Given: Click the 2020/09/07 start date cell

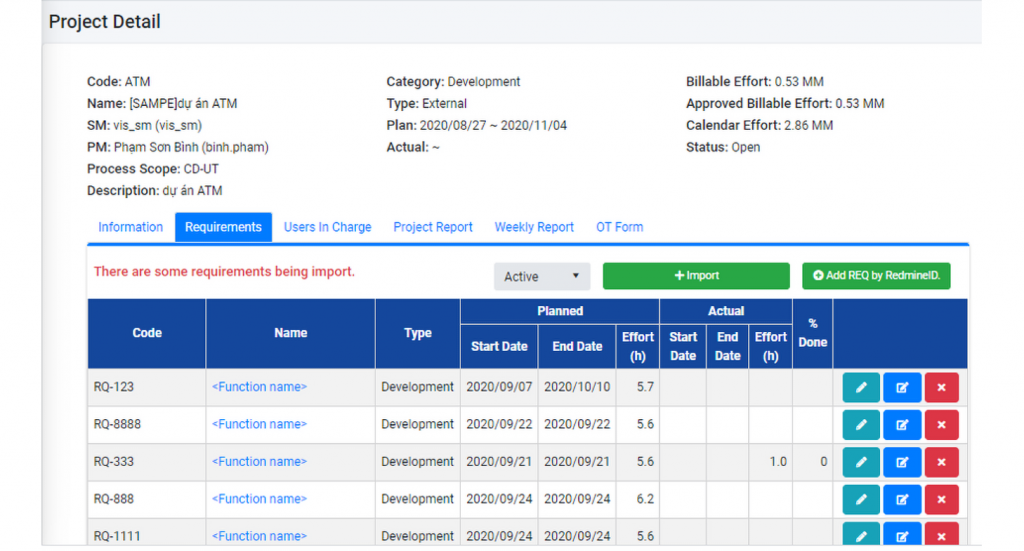Looking at the screenshot, I should tap(499, 387).
